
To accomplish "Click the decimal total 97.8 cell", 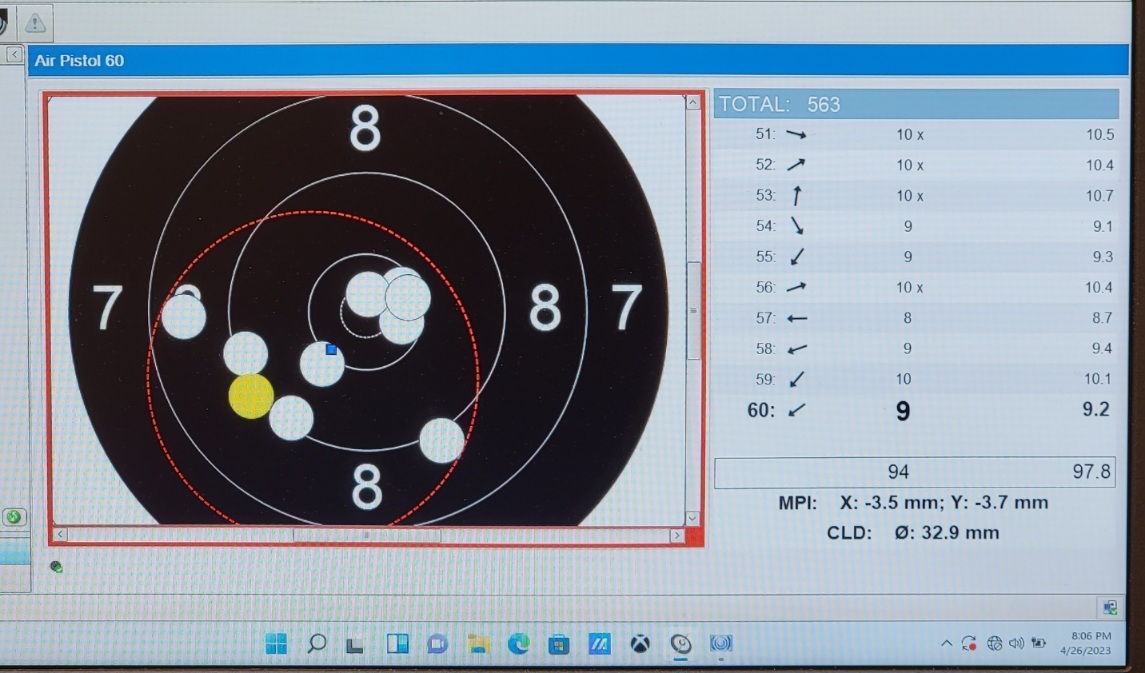I will [1091, 472].
